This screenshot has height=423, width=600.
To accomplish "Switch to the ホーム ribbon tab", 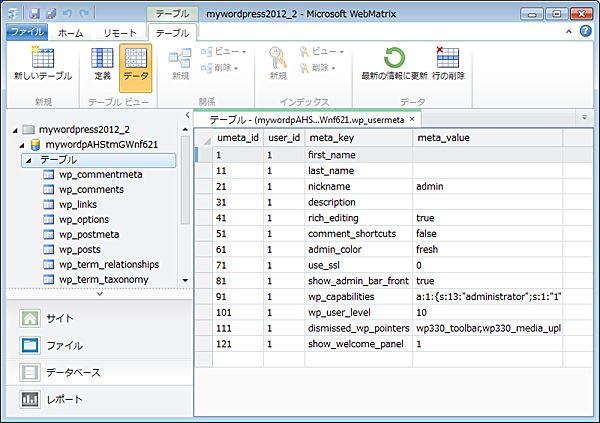I will tap(70, 33).
